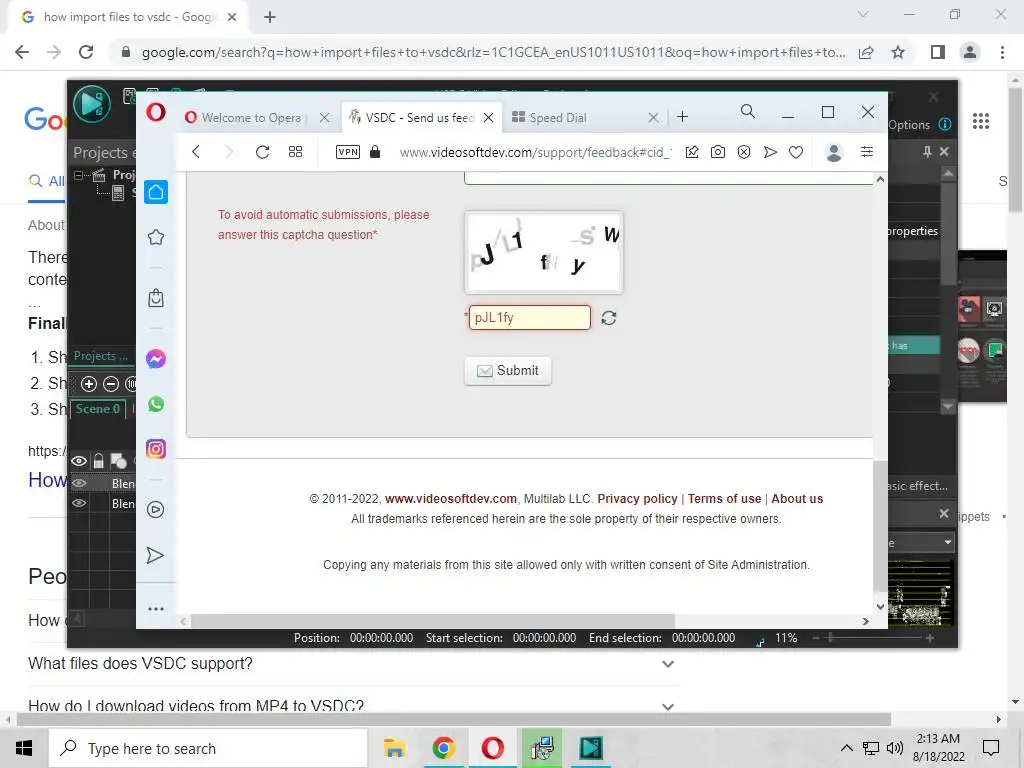Click Opera address bar URL
This screenshot has width=1024, height=768.
tap(535, 152)
